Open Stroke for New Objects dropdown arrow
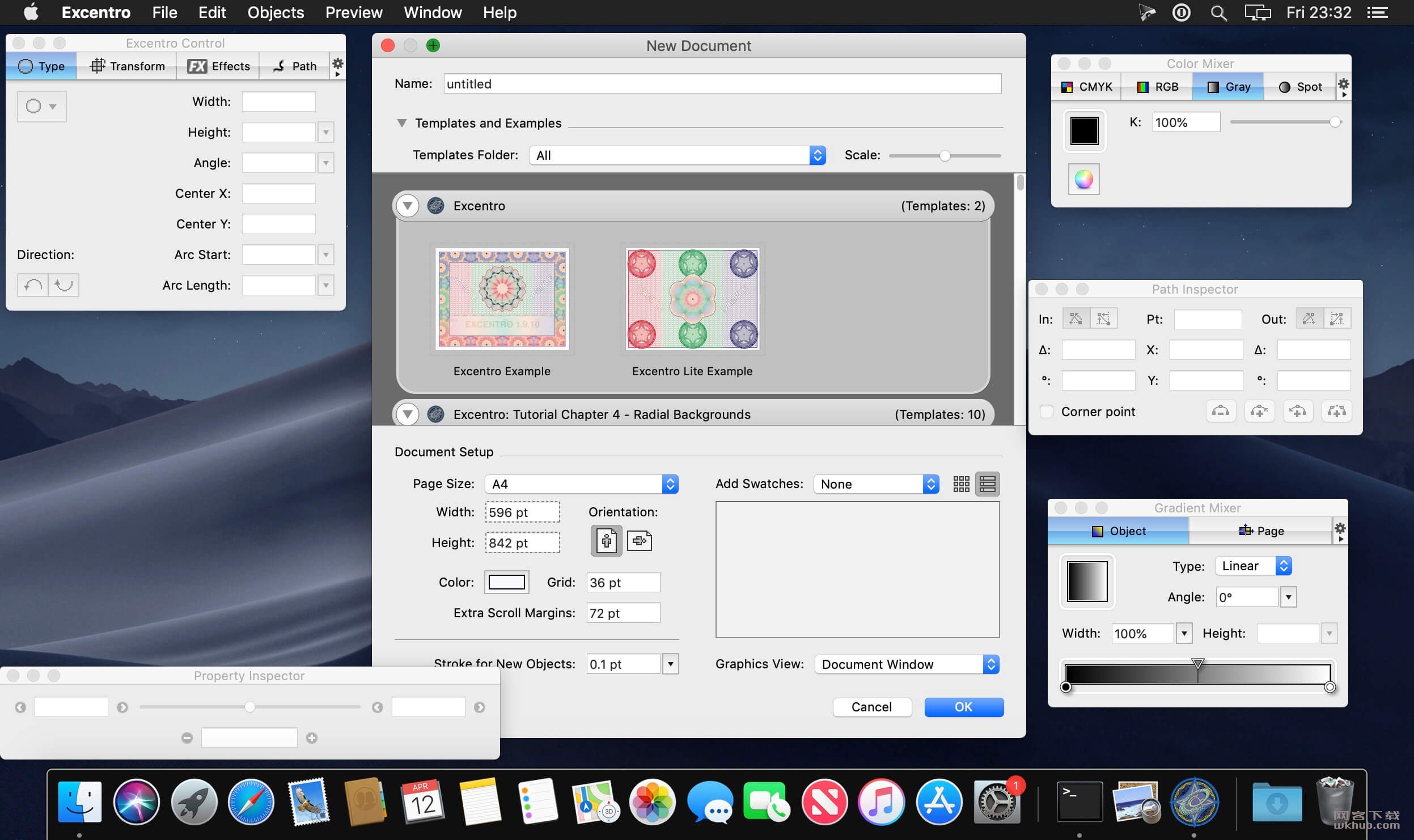This screenshot has height=840, width=1414. pos(671,664)
